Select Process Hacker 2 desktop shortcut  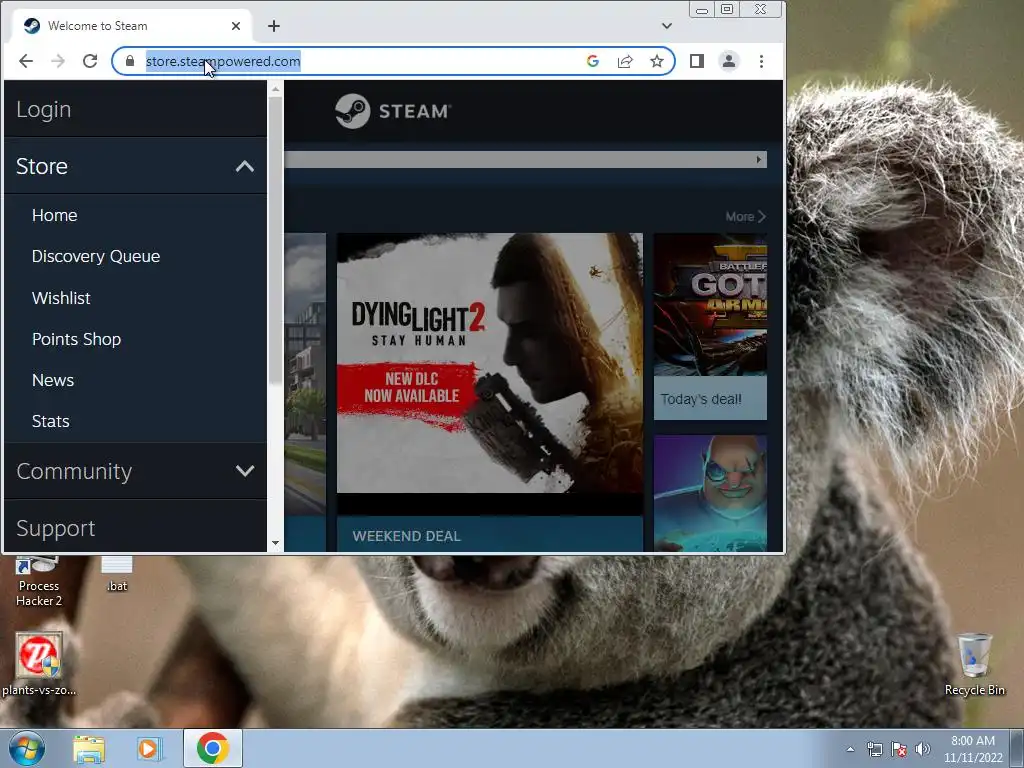(x=39, y=582)
